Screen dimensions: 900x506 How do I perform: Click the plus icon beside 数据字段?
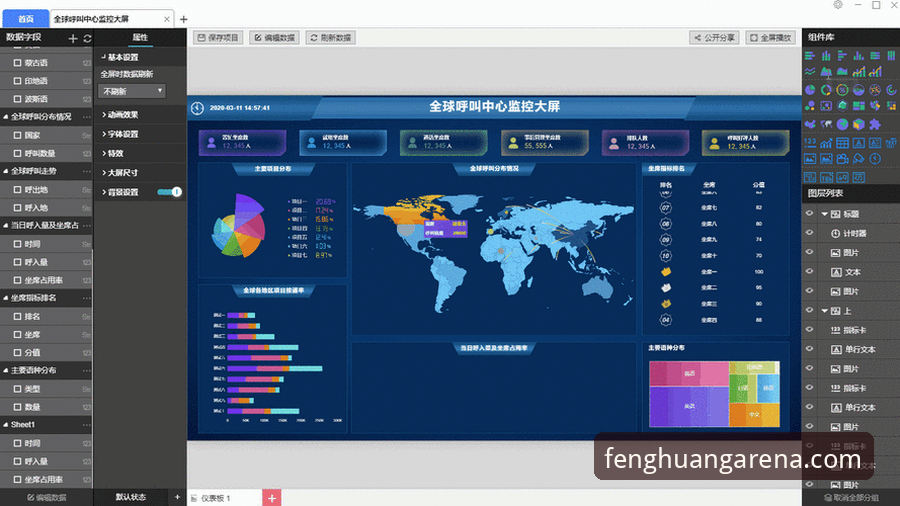point(72,38)
